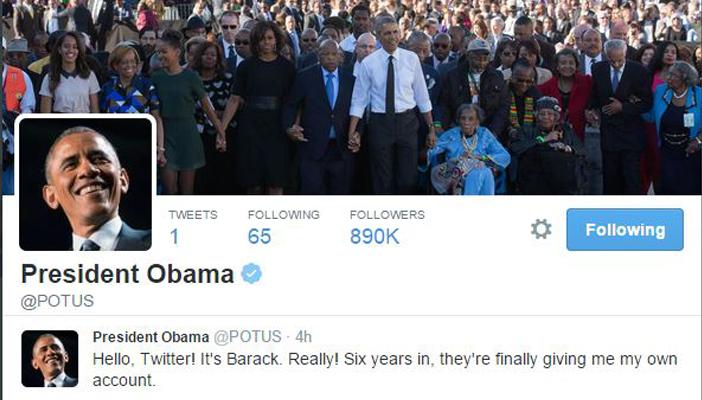Click the FOLLOWING stat label
The height and width of the screenshot is (400, 702).
pos(284,215)
